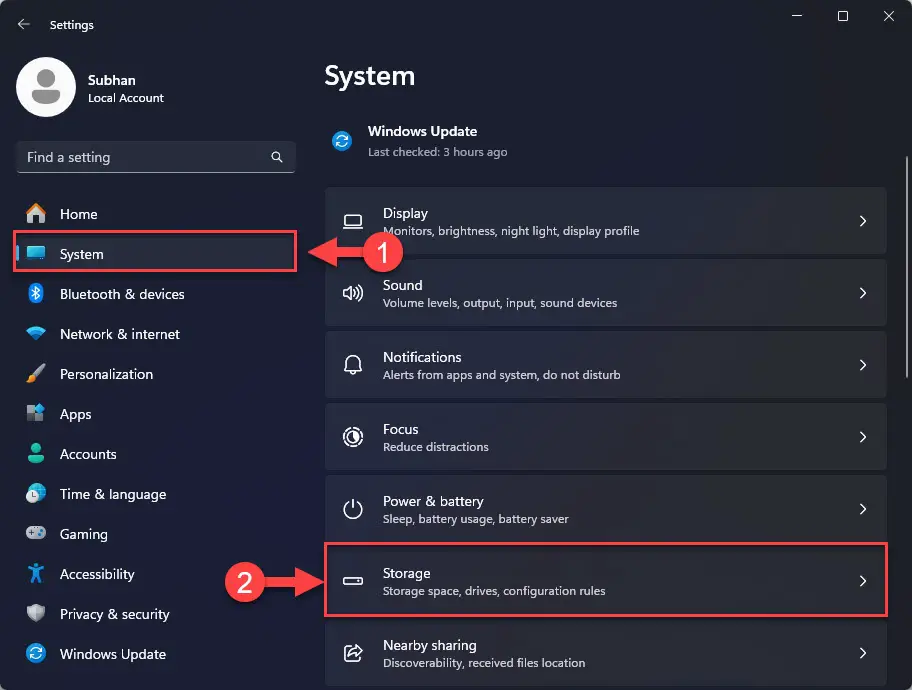Viewport: 912px width, 690px height.
Task: Maximize the Settings window
Action: click(x=842, y=16)
